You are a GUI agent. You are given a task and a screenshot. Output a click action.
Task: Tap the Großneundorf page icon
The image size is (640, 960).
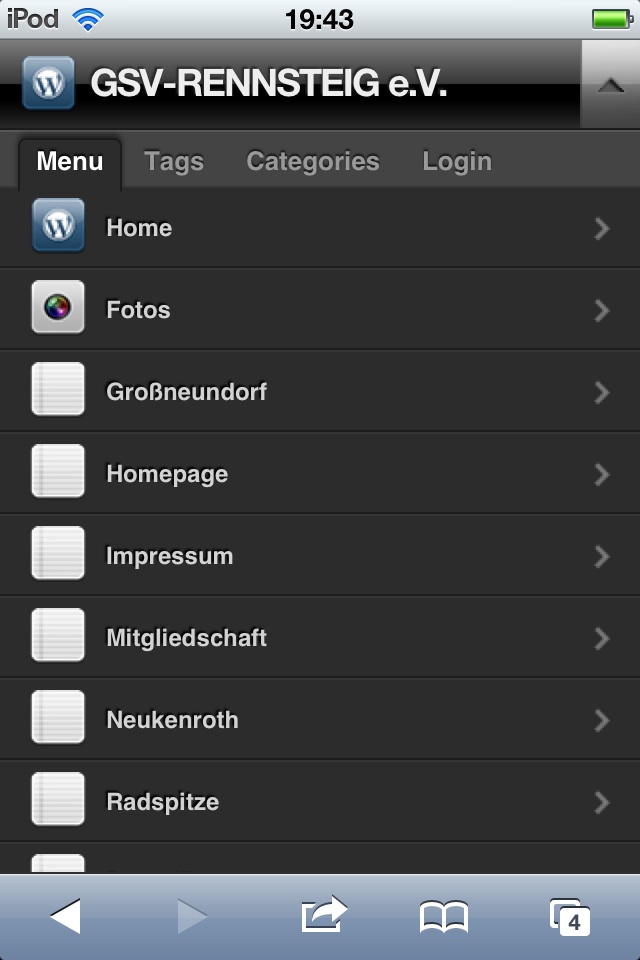click(x=58, y=389)
